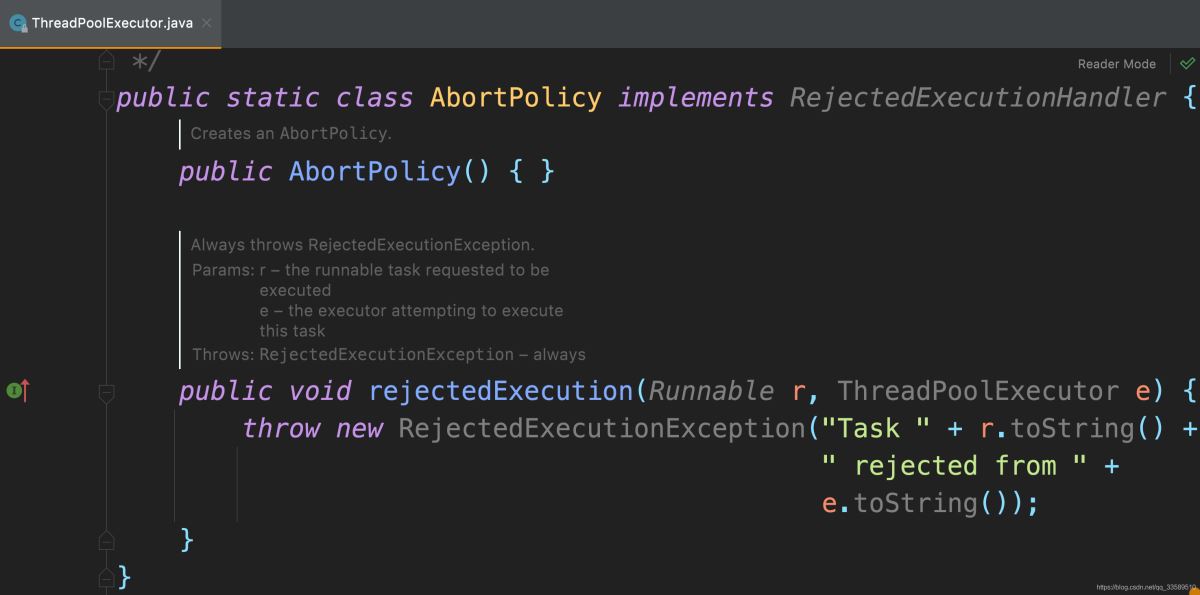The image size is (1200, 595).
Task: Click the fold-end marker at method closing brace
Action: 106,540
